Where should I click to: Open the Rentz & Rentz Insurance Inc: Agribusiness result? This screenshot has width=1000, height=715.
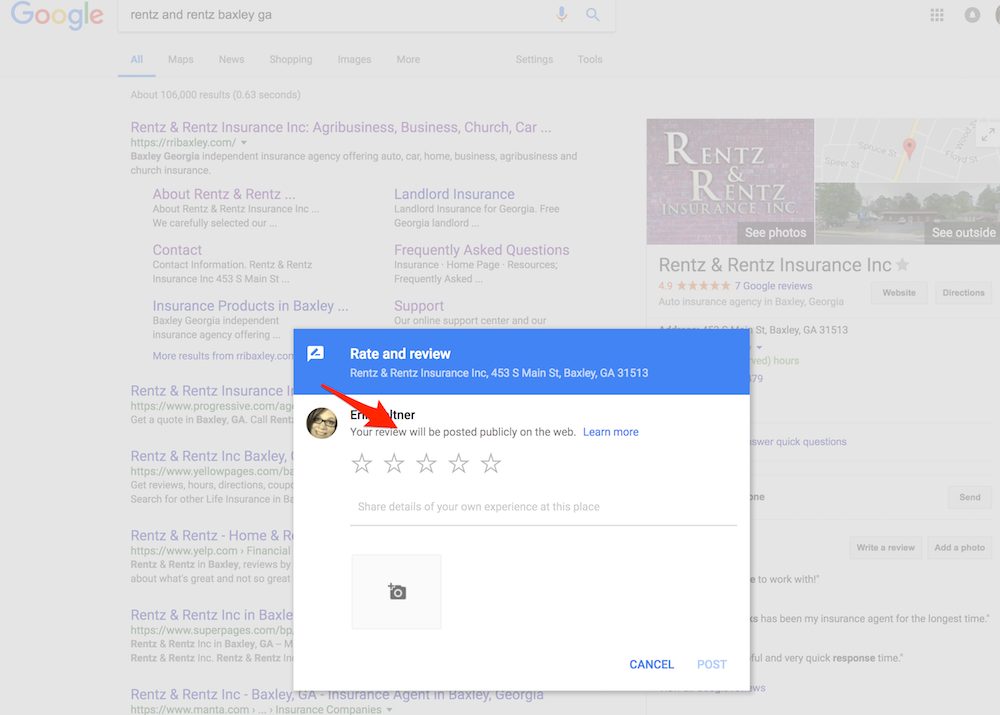(341, 128)
